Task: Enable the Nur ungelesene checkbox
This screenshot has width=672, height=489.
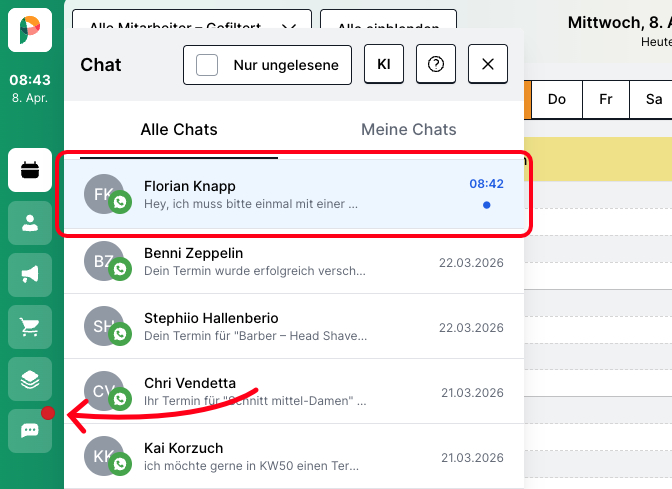Action: point(207,65)
